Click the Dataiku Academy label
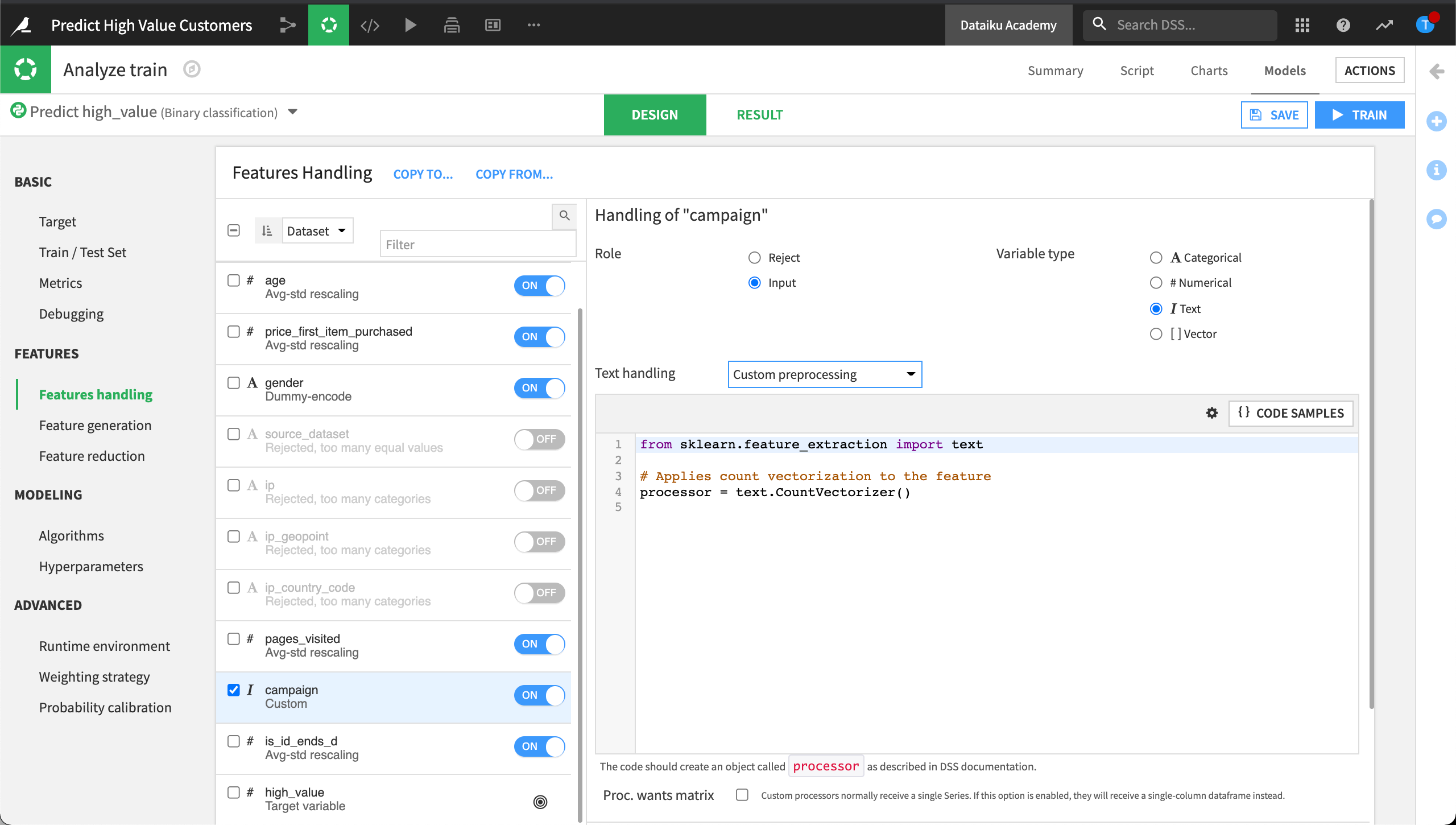Screen dimensions: 1456x825 pos(1008,25)
